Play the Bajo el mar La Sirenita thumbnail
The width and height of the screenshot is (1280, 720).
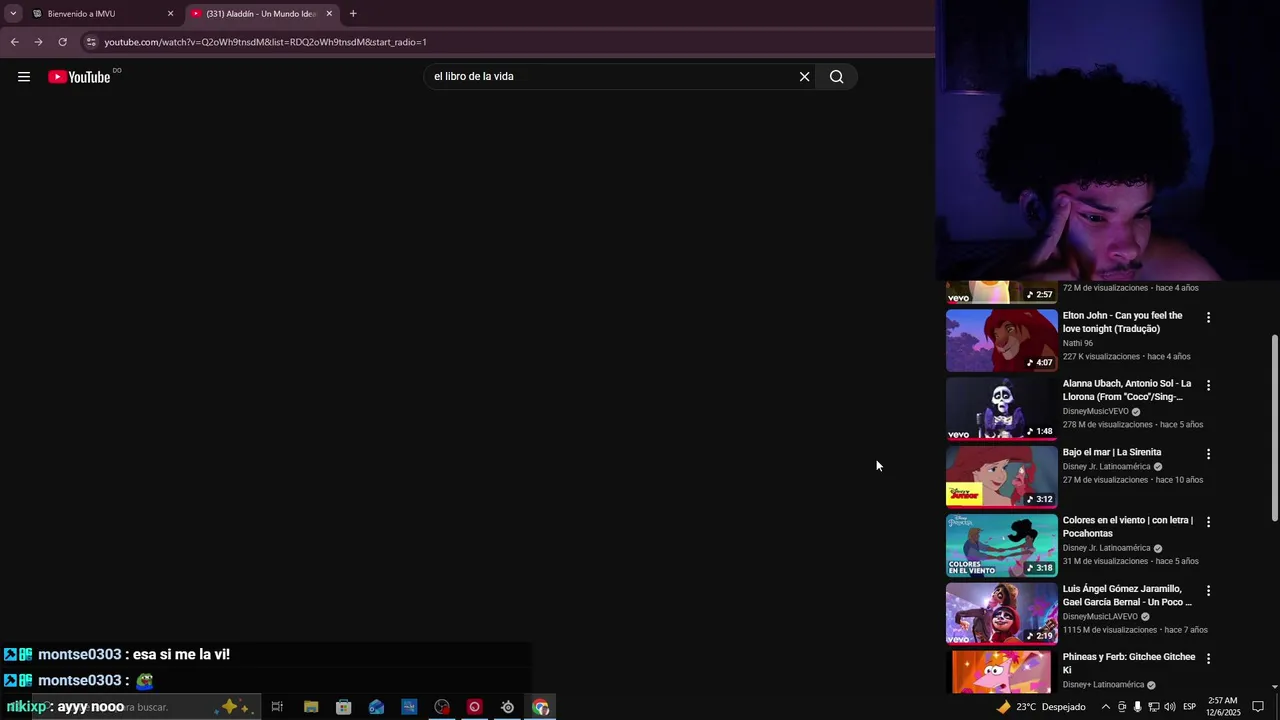1001,477
